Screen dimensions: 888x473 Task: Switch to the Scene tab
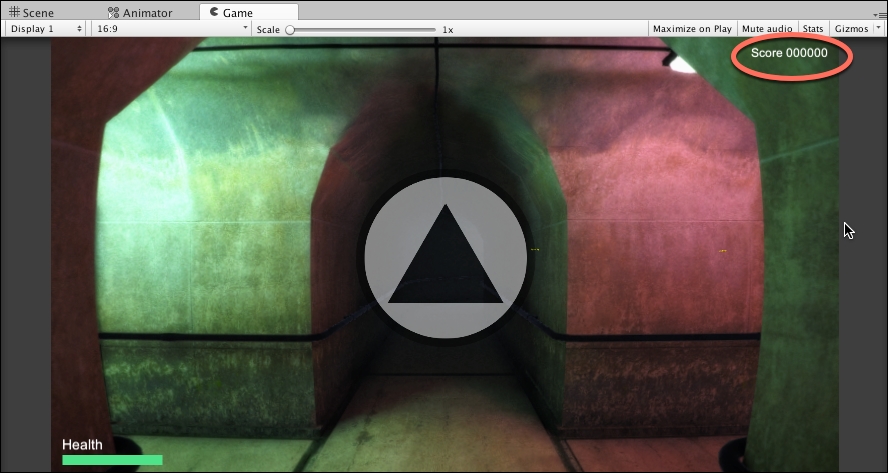point(32,12)
